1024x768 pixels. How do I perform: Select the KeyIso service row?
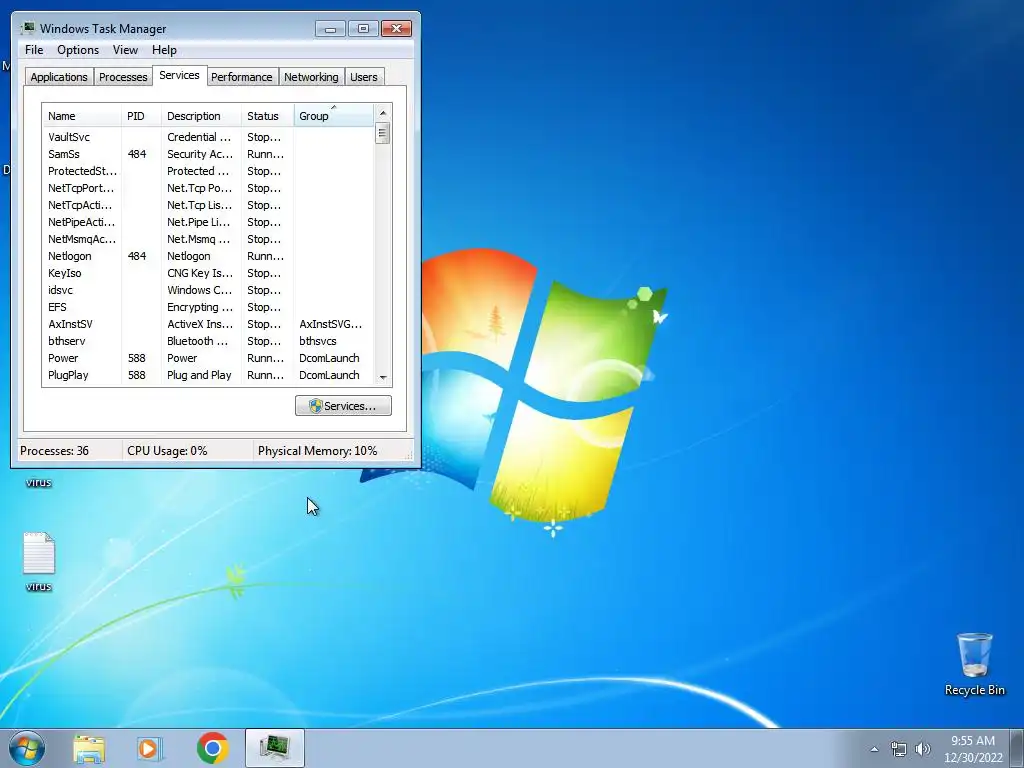point(208,273)
